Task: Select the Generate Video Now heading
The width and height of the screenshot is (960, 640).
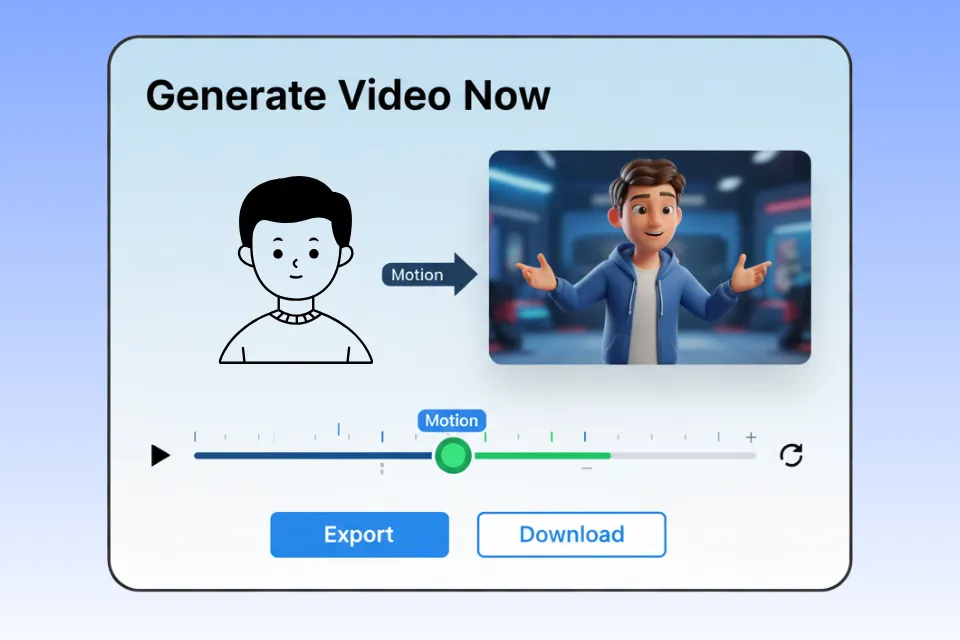Action: click(347, 95)
